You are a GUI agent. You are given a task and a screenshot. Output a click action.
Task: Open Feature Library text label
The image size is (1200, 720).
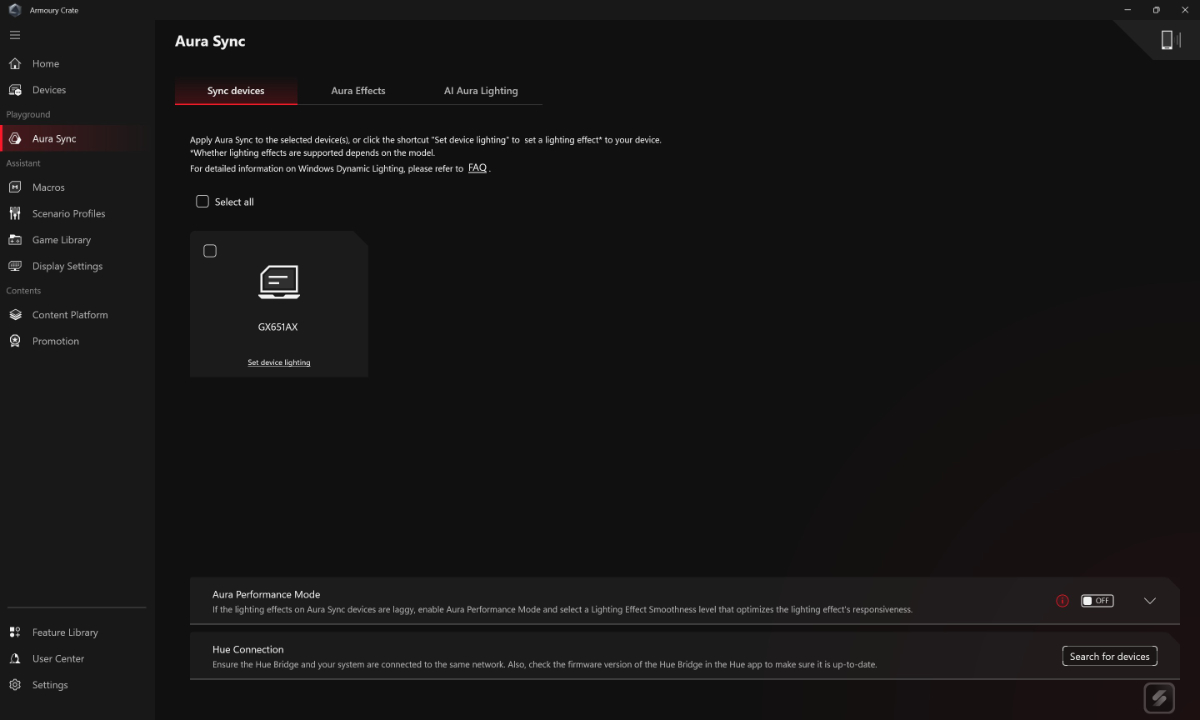[x=65, y=633]
